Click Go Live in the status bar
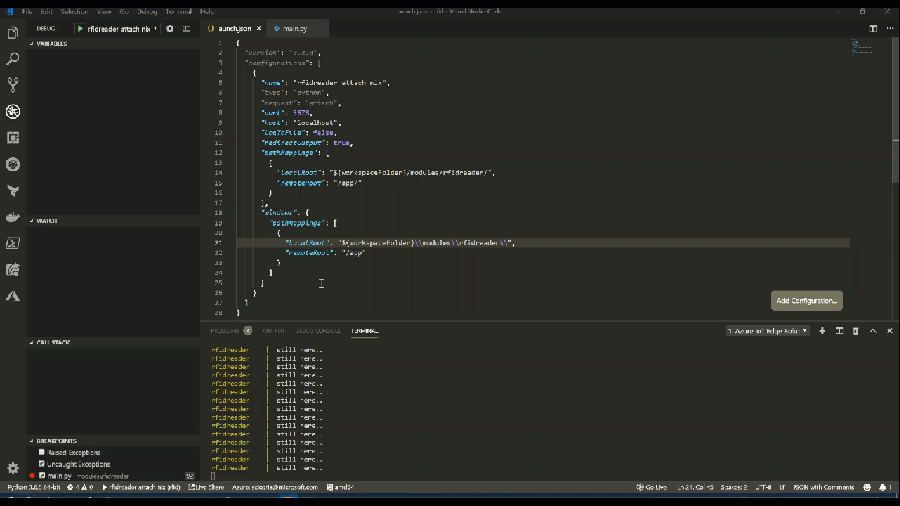Screen dimensions: 900x506 652,487
